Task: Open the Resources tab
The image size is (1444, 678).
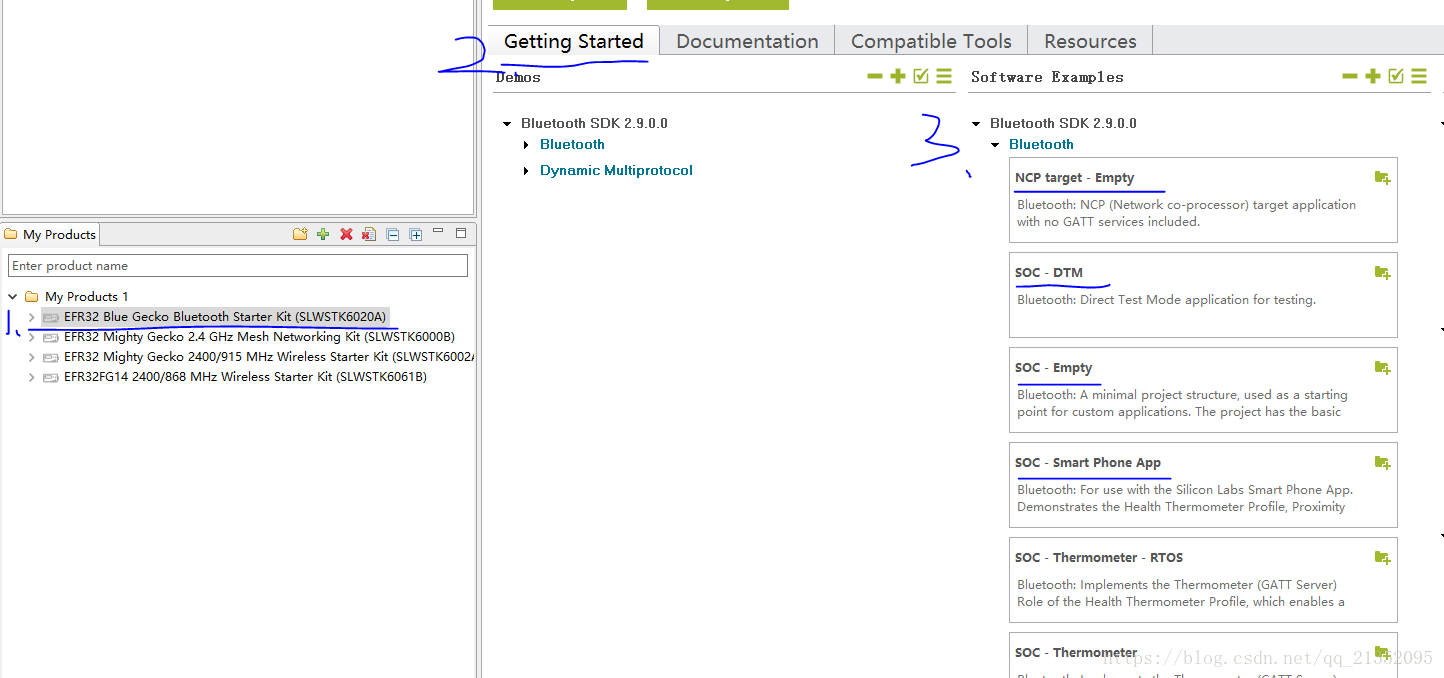Action: tap(1090, 41)
